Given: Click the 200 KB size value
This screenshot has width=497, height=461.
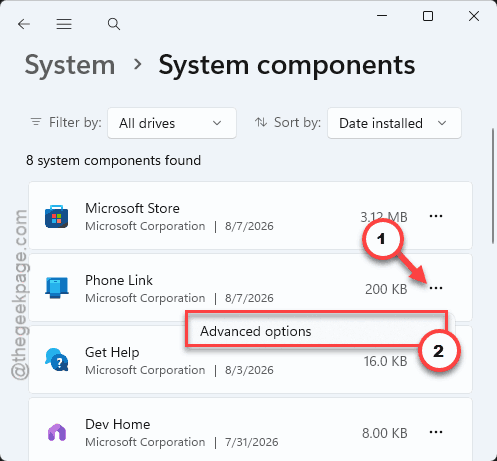Looking at the screenshot, I should point(386,289).
